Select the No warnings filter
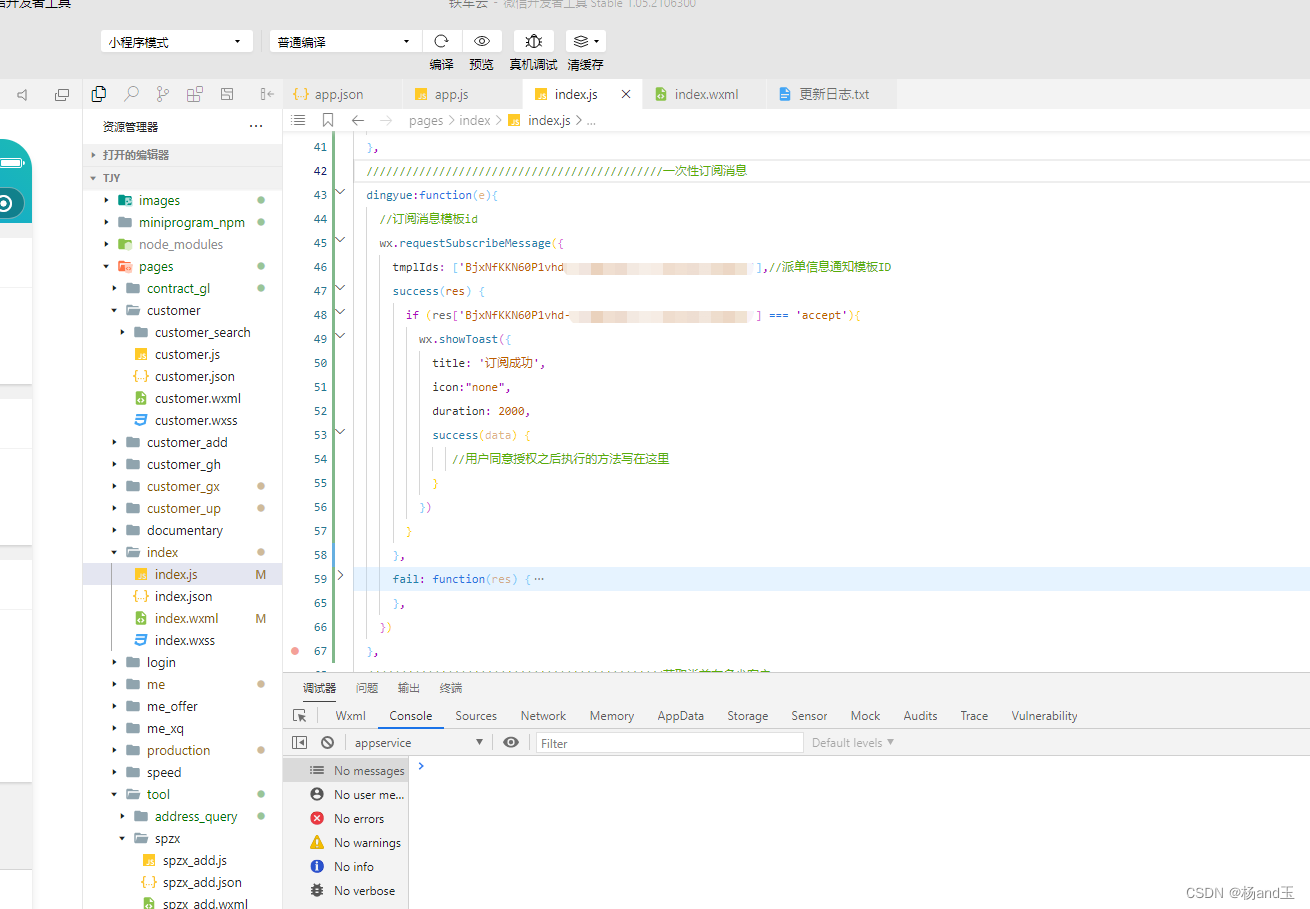Screen dimensions: 1310x909 (346, 842)
